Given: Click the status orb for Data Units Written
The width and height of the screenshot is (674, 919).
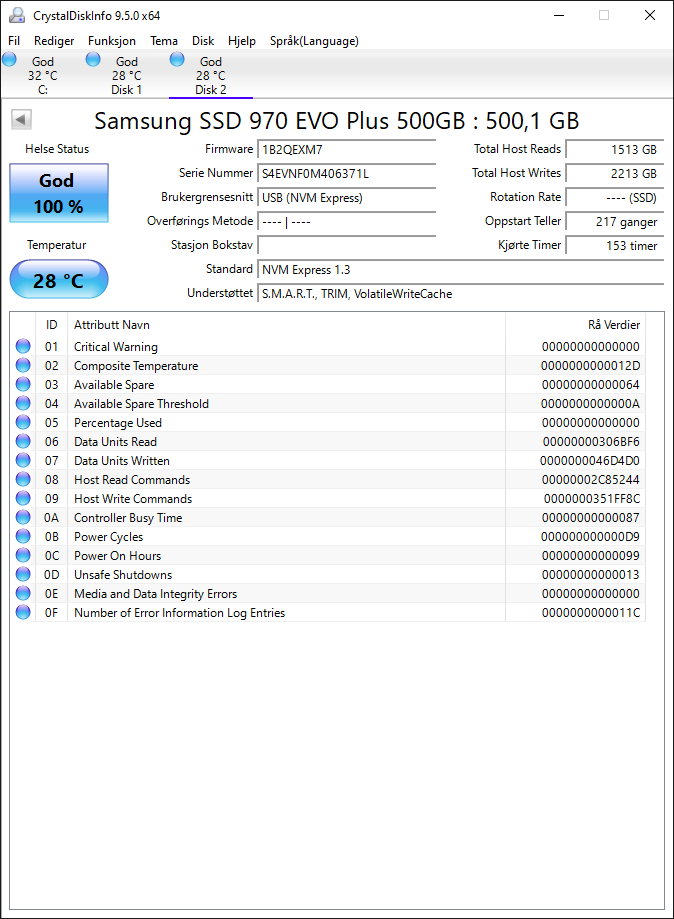Looking at the screenshot, I should click(x=23, y=460).
